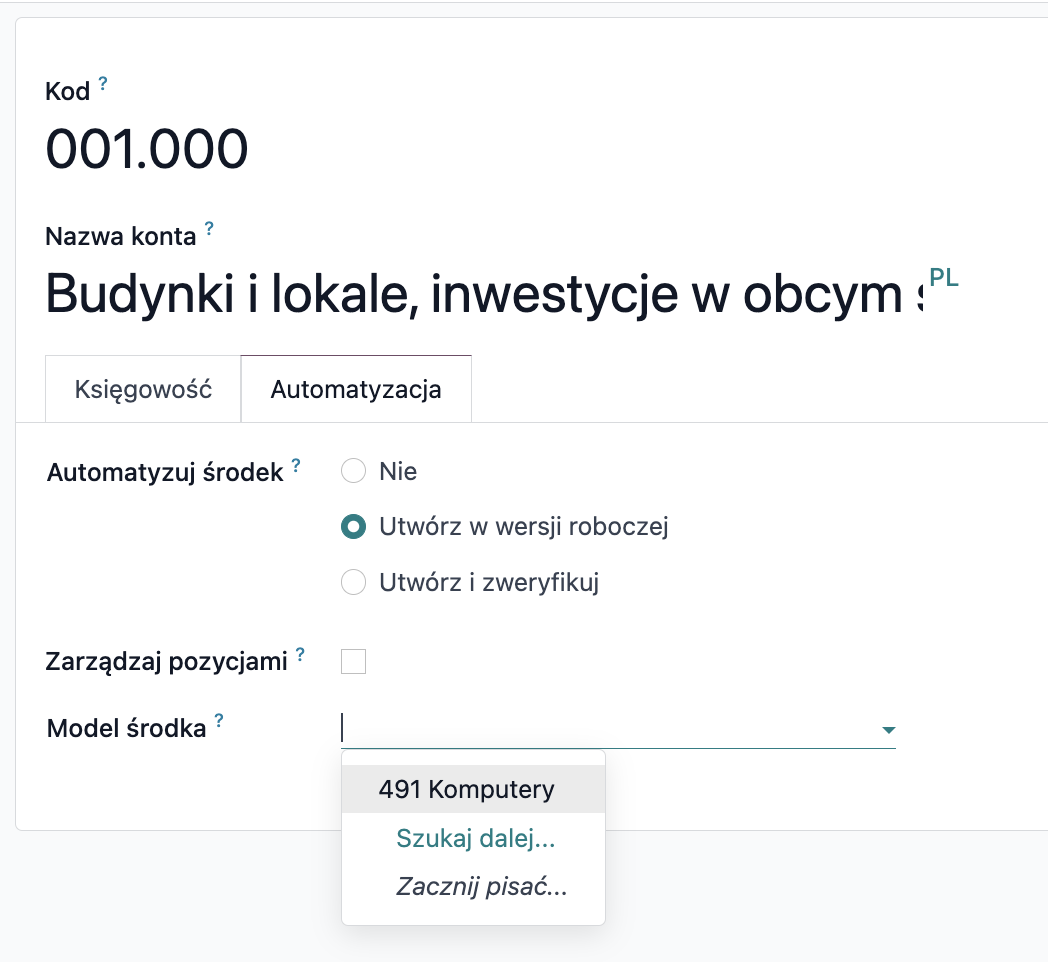Select Utwórz i zweryfikuj radio button

point(353,582)
